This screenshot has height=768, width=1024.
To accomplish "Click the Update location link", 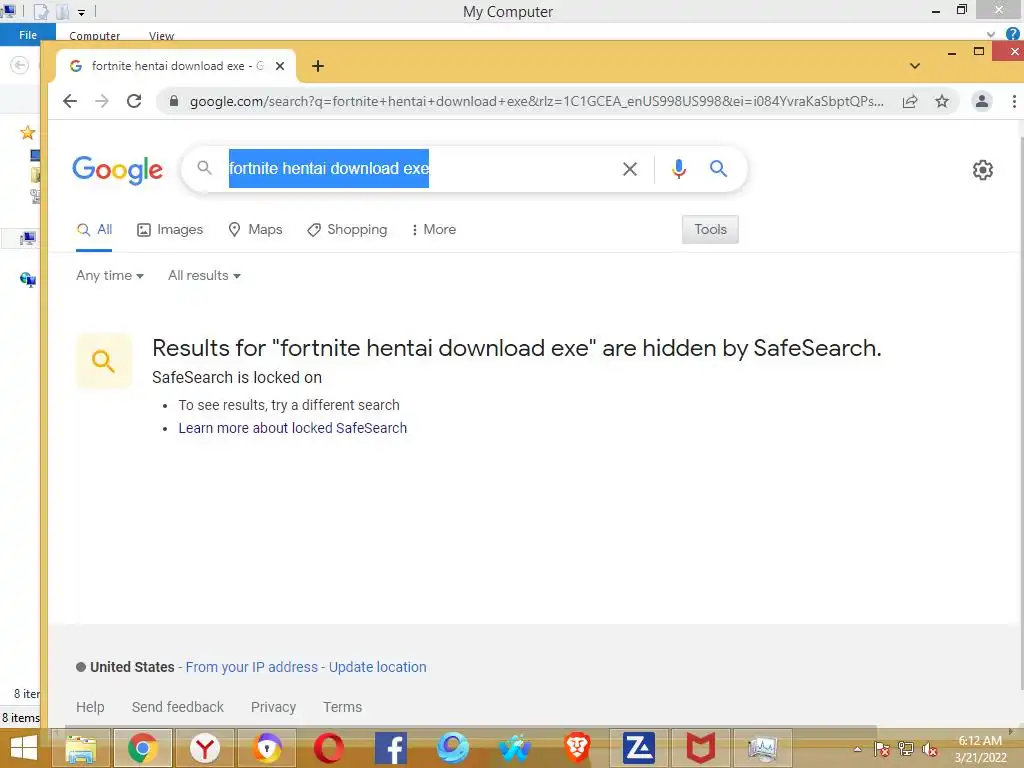I will point(377,667).
